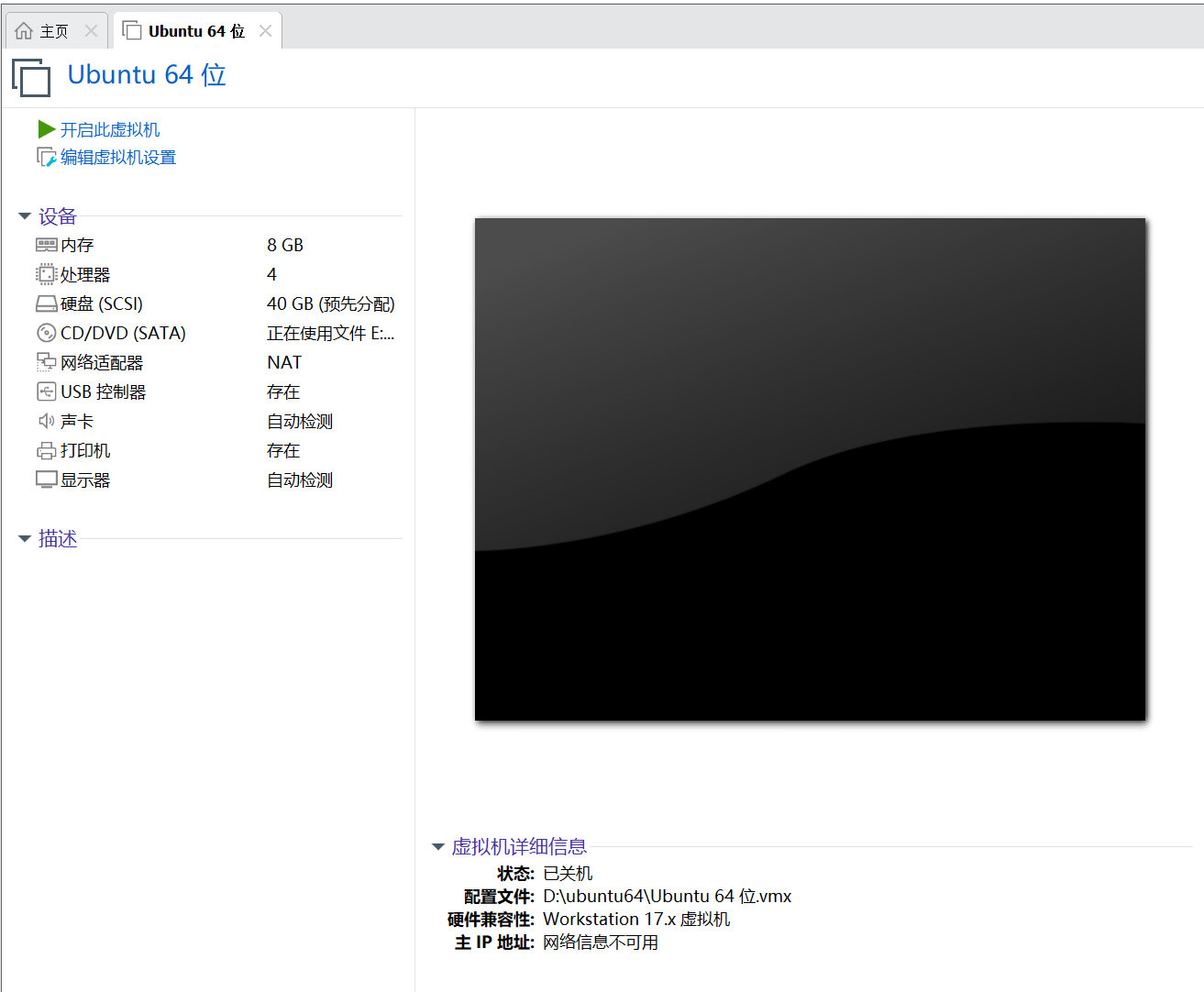Click the 40 GB (预先分配) disk value

click(331, 303)
